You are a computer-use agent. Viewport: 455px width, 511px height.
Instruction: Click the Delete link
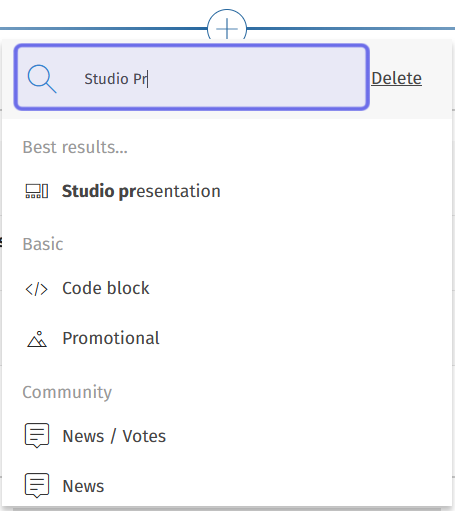[396, 78]
